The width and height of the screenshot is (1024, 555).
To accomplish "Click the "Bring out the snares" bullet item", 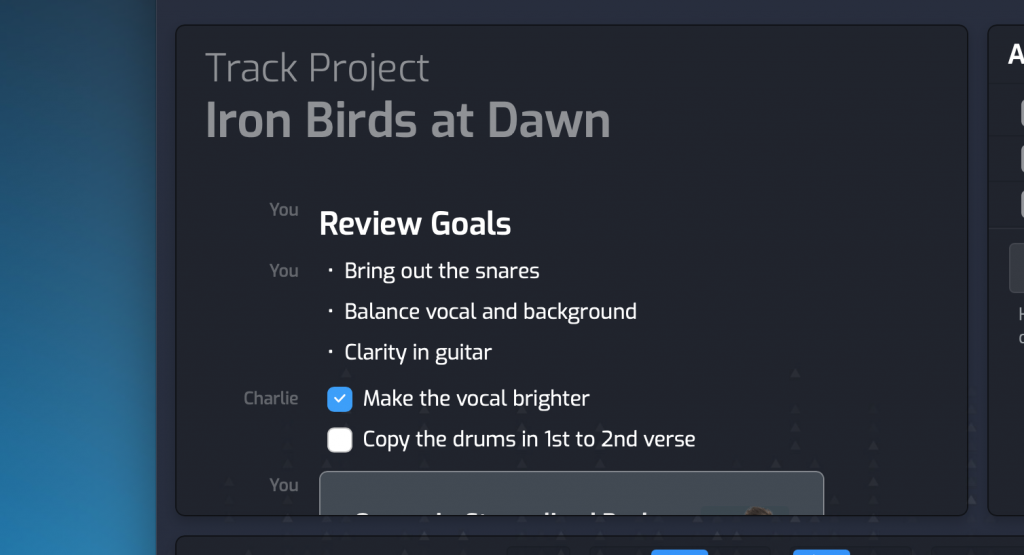I will 441,271.
